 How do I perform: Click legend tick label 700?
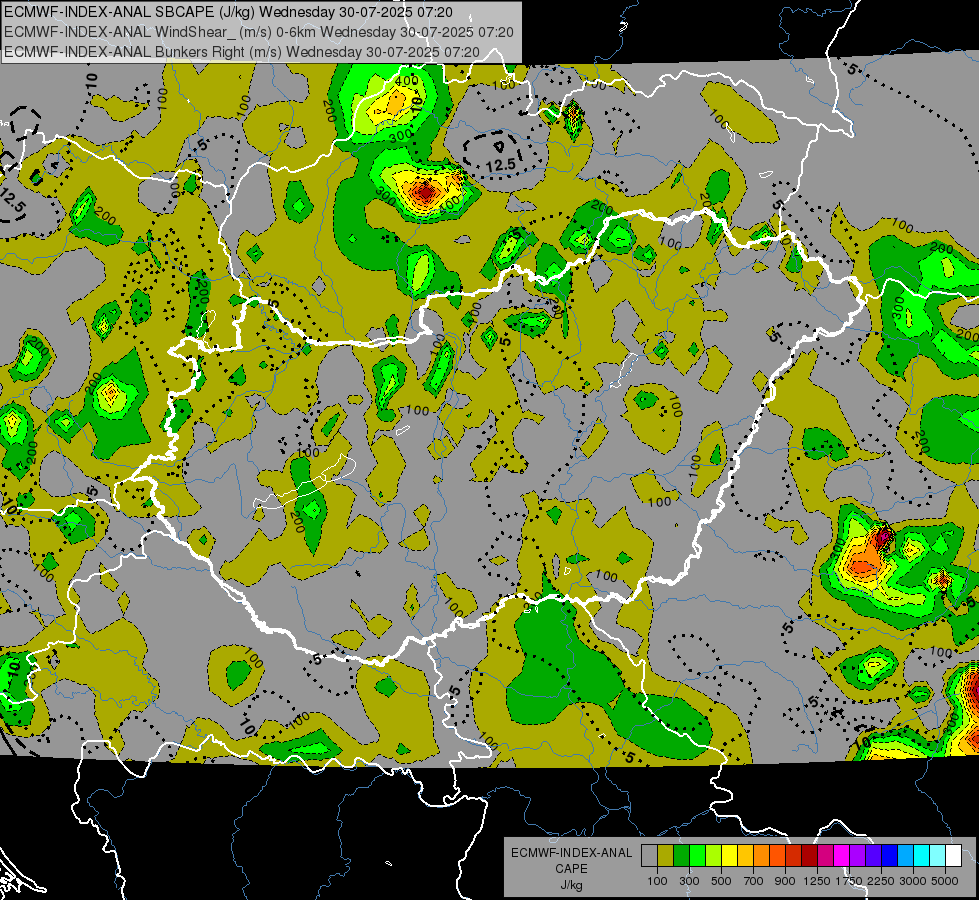pyautogui.click(x=754, y=881)
